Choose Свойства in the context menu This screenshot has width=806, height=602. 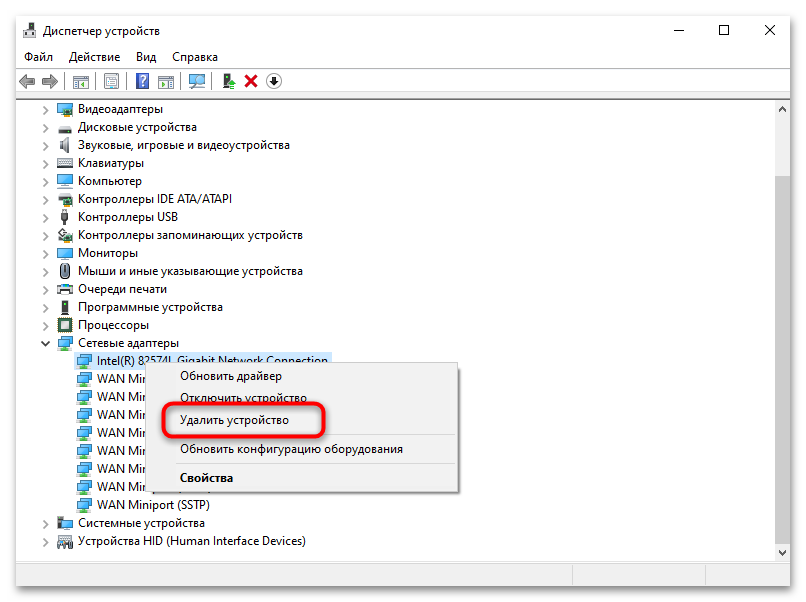[x=204, y=477]
